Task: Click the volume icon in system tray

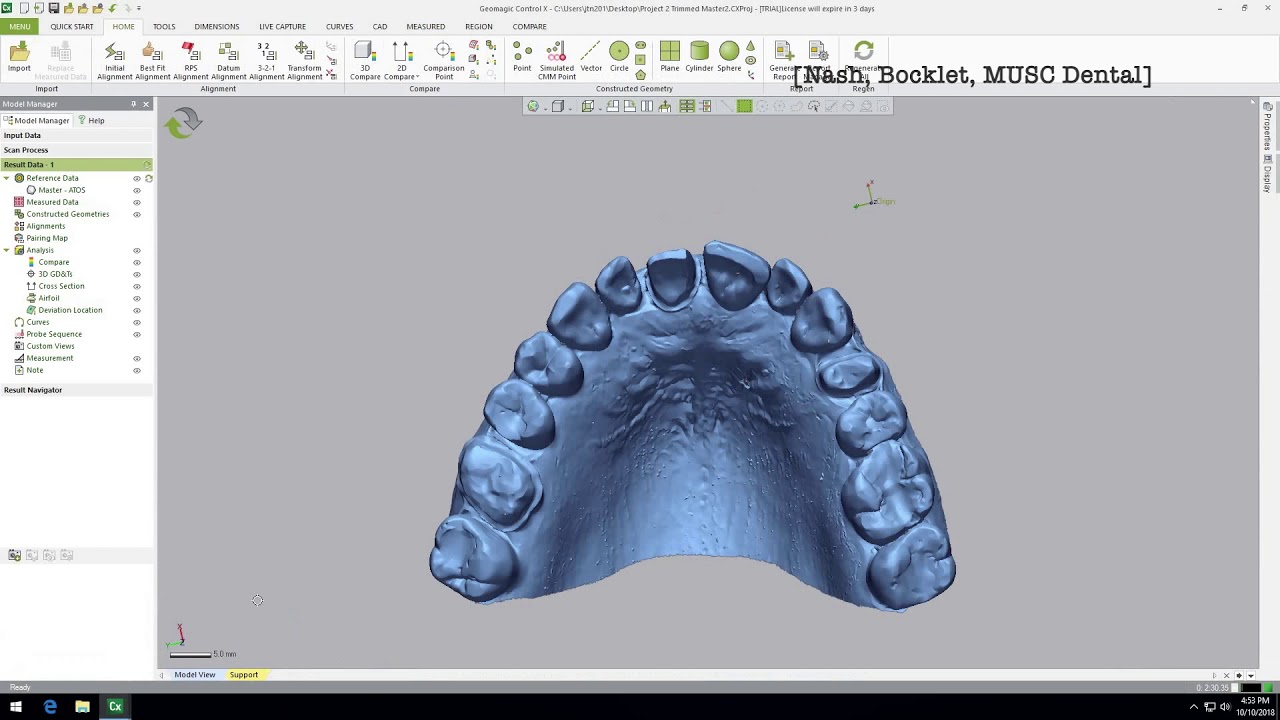Action: tap(1225, 707)
